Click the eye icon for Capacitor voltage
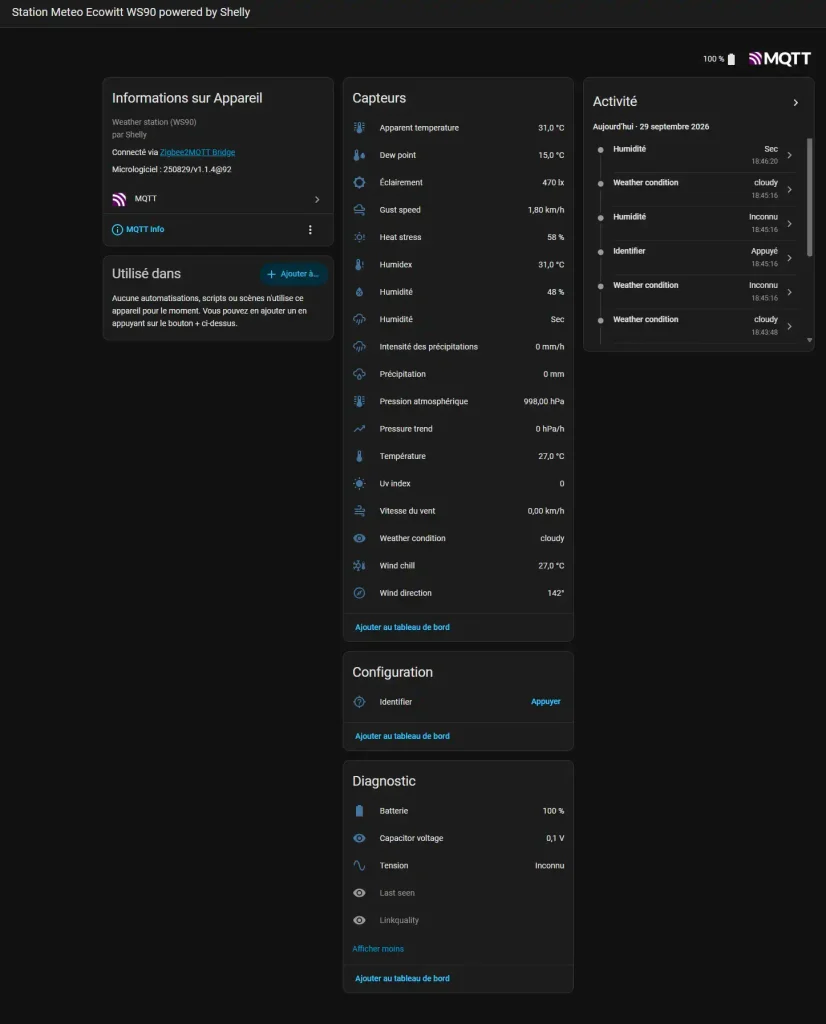The width and height of the screenshot is (826, 1024). click(359, 839)
